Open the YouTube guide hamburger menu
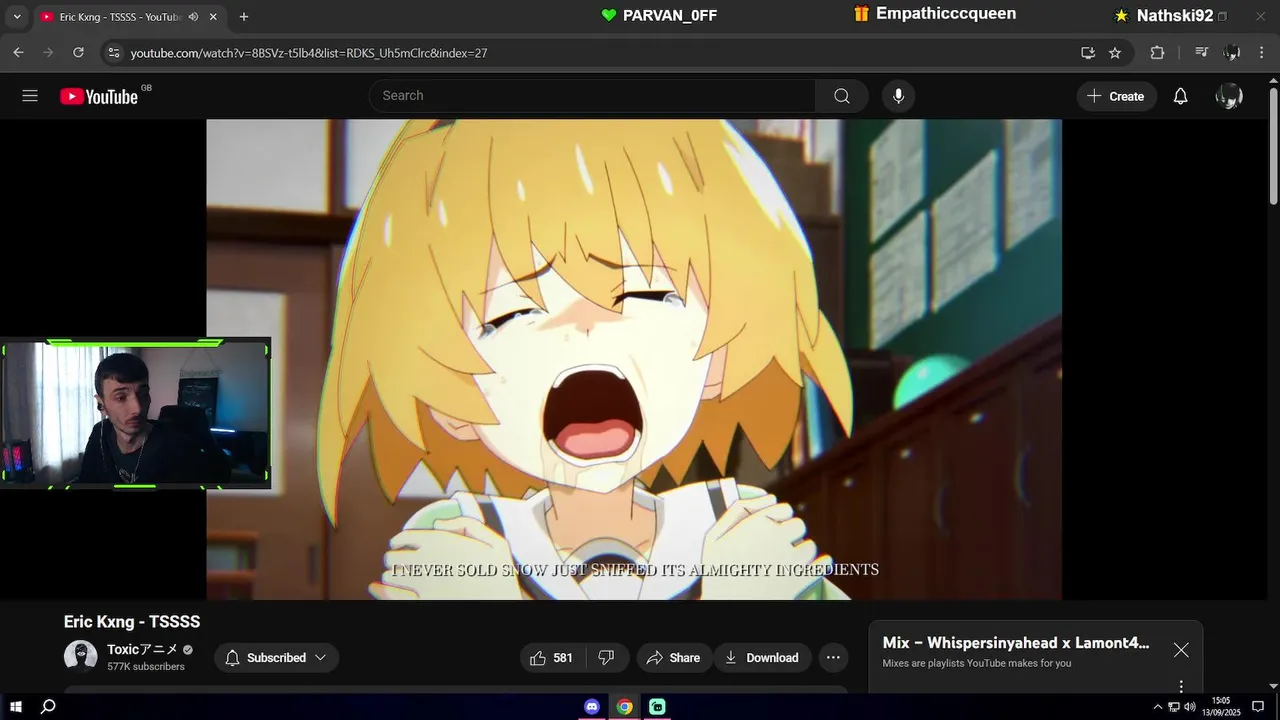Image resolution: width=1280 pixels, height=720 pixels. pos(30,96)
